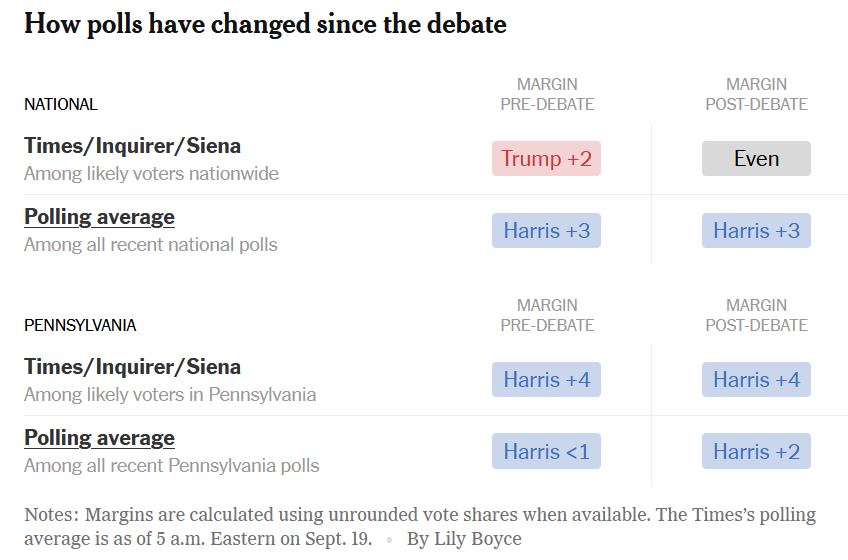Click the Pennsylvania Times/Inquirer/Siena row title
The width and height of the screenshot is (848, 560).
[x=132, y=367]
